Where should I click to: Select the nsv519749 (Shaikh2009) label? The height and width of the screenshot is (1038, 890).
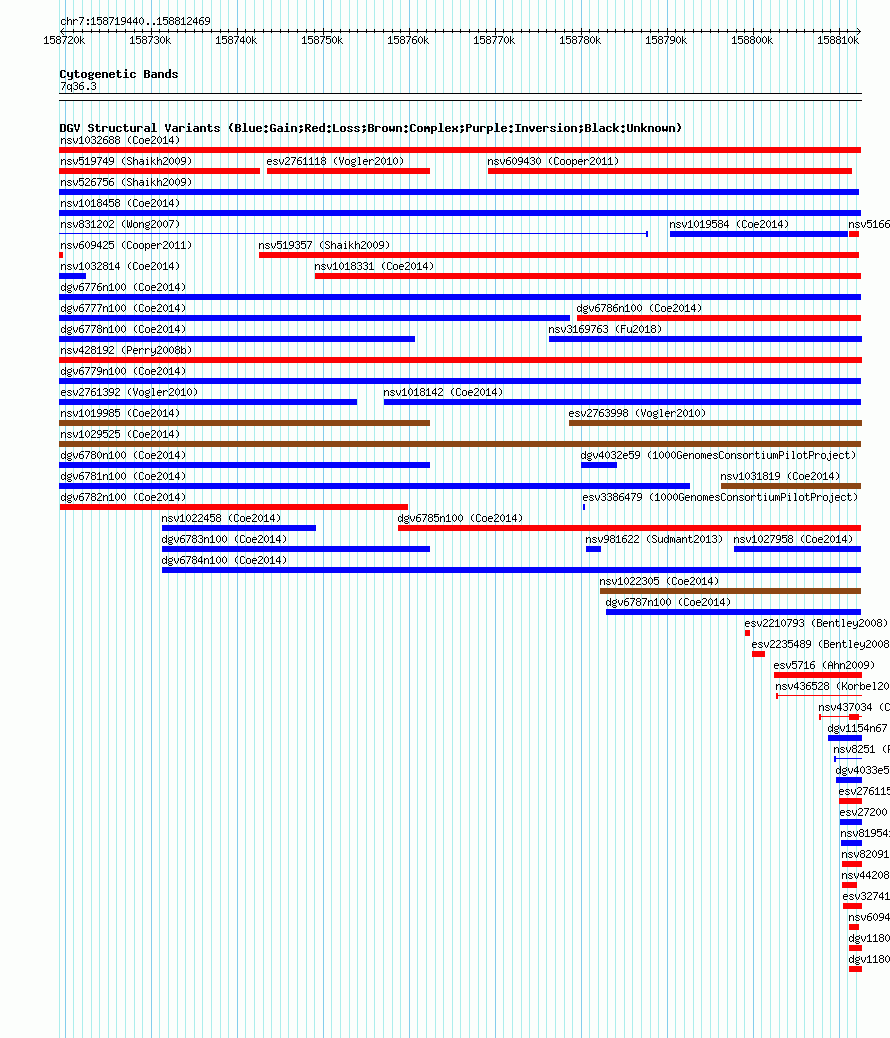(x=126, y=162)
